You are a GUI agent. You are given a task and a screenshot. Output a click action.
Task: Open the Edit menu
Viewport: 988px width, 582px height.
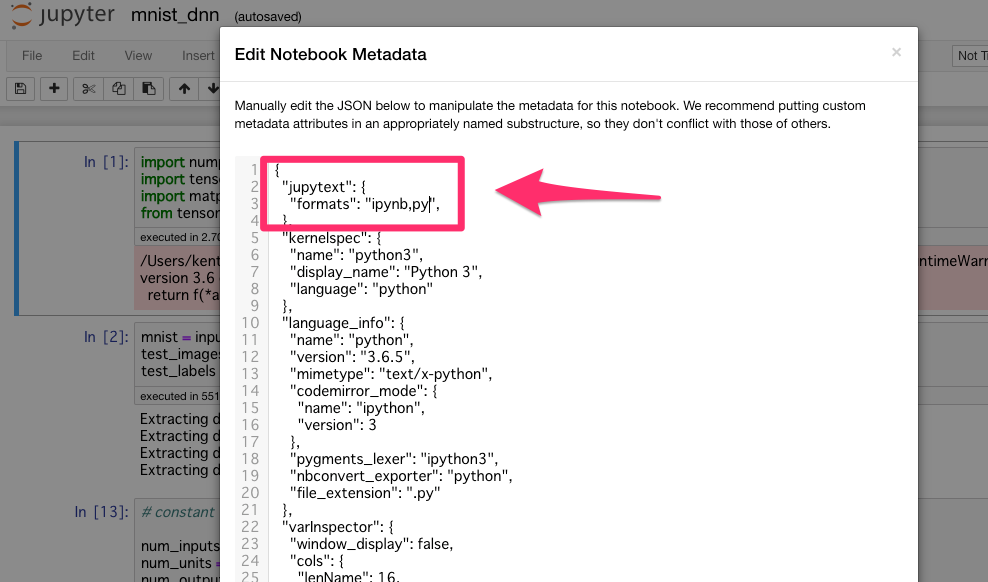coord(84,55)
